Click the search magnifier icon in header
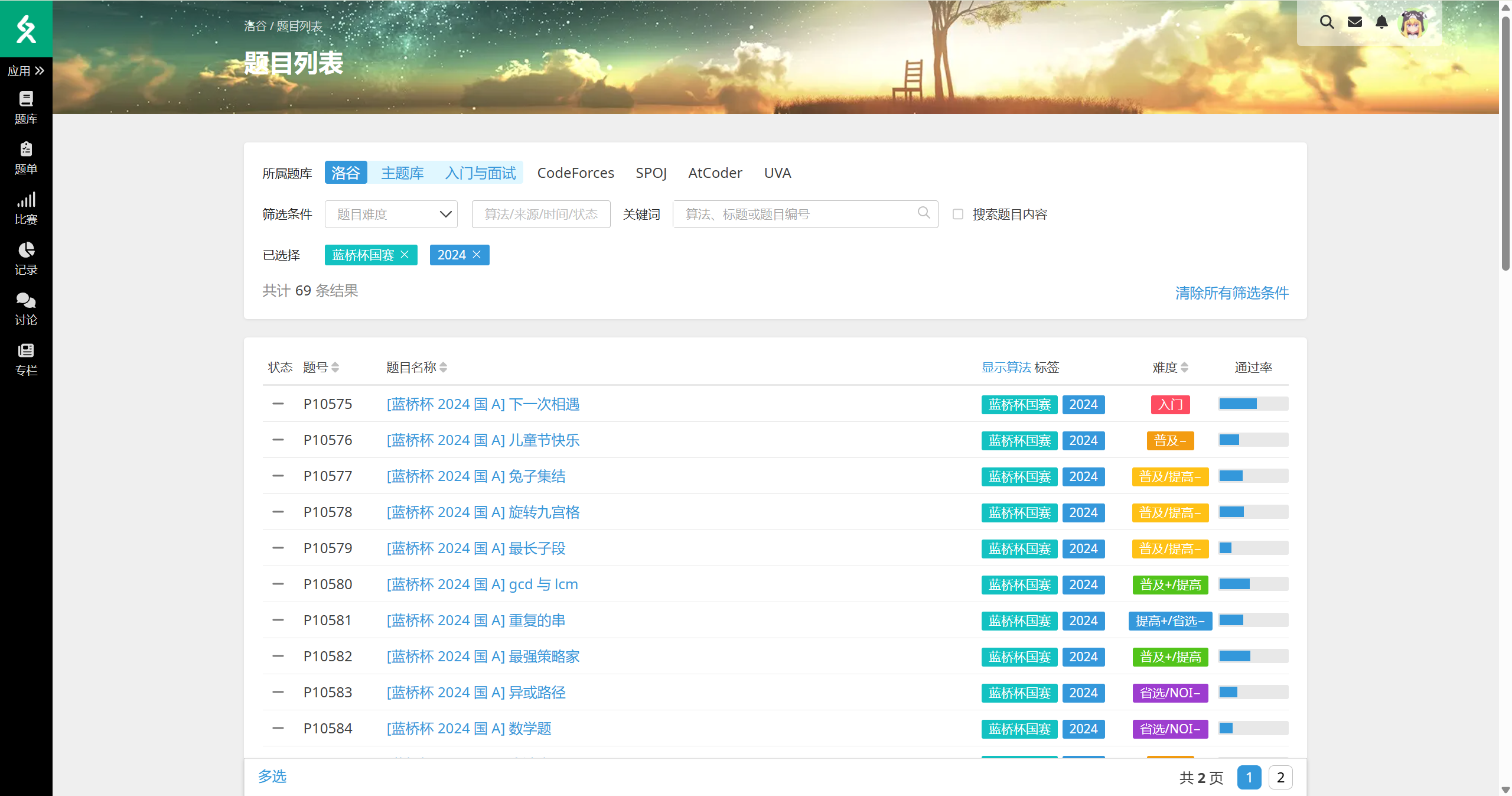This screenshot has height=796, width=1512. [x=1327, y=22]
